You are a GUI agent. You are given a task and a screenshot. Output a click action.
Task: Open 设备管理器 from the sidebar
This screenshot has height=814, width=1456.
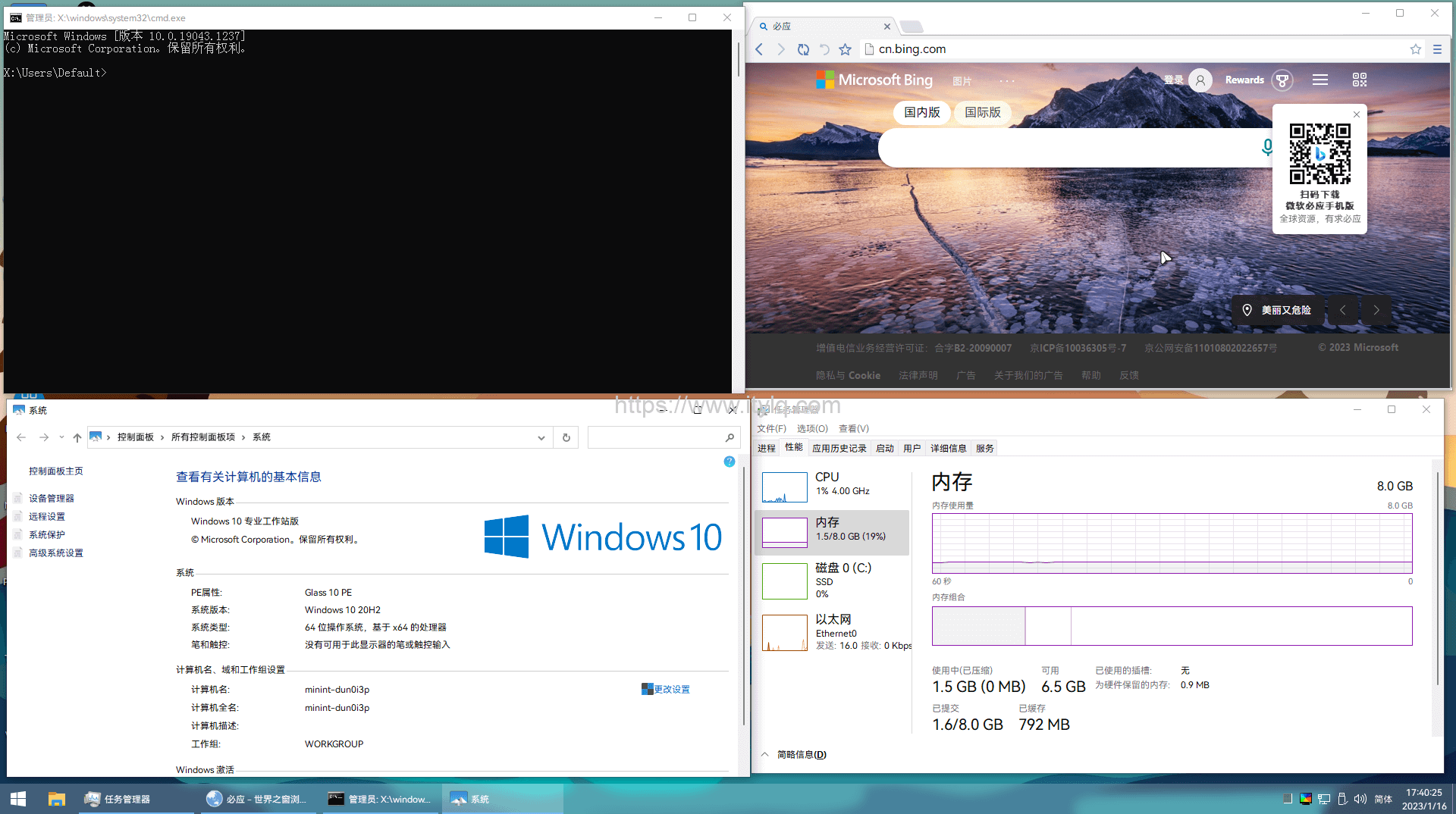click(52, 498)
